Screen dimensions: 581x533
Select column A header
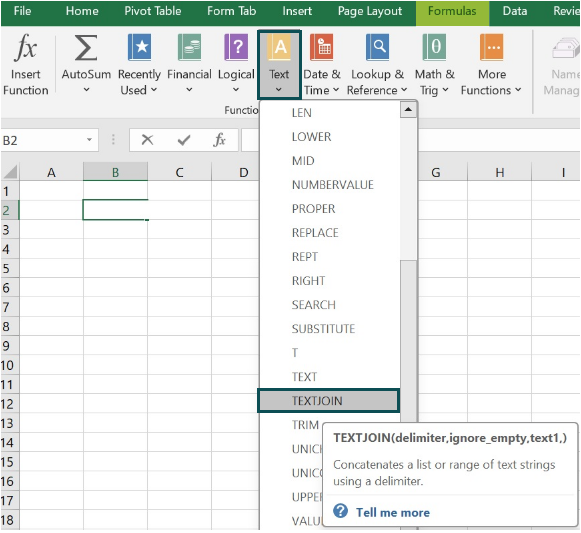[x=51, y=172]
